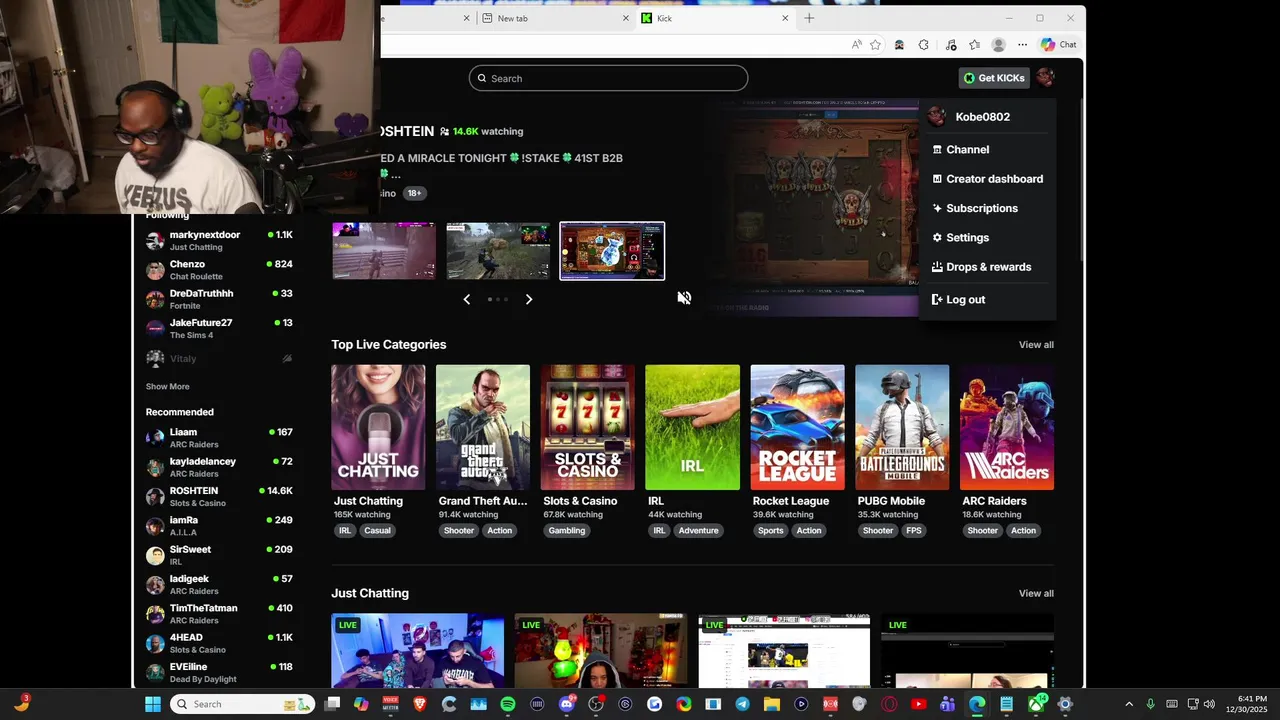Open YouTube icon in the taskbar
Image resolution: width=1280 pixels, height=720 pixels.
[918, 704]
